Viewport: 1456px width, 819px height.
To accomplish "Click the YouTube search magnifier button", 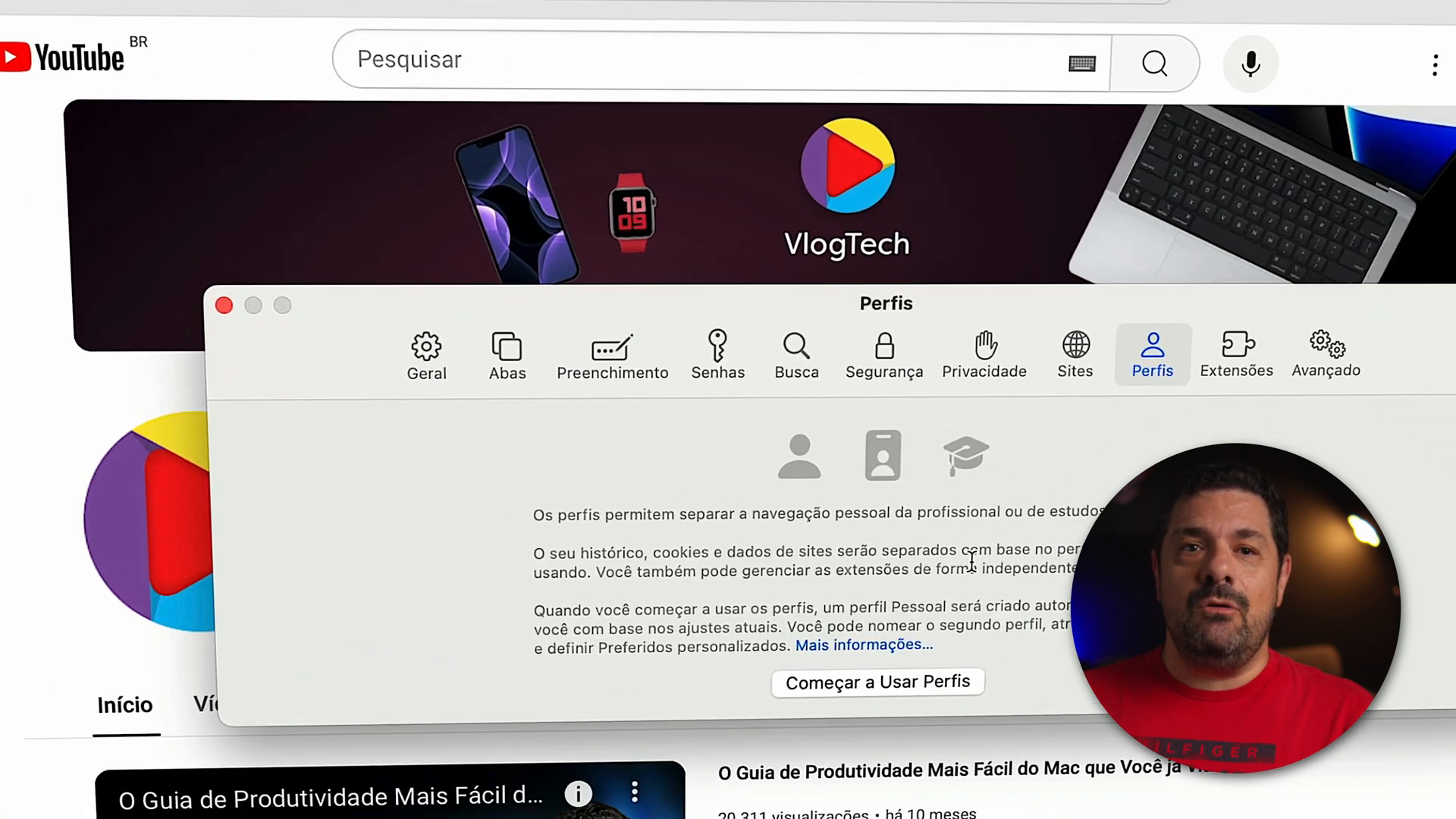I will (1154, 63).
